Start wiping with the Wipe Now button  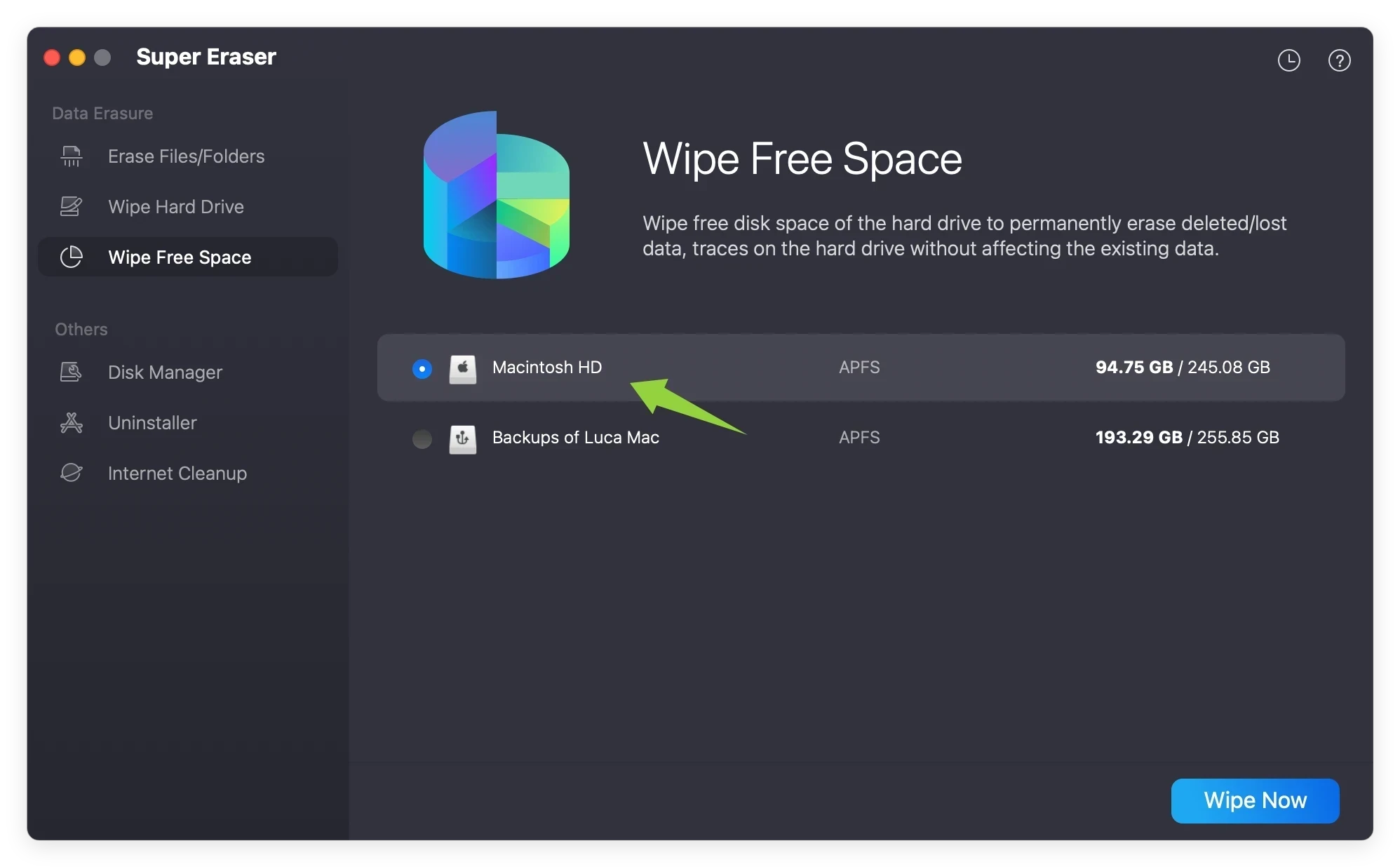1255,800
